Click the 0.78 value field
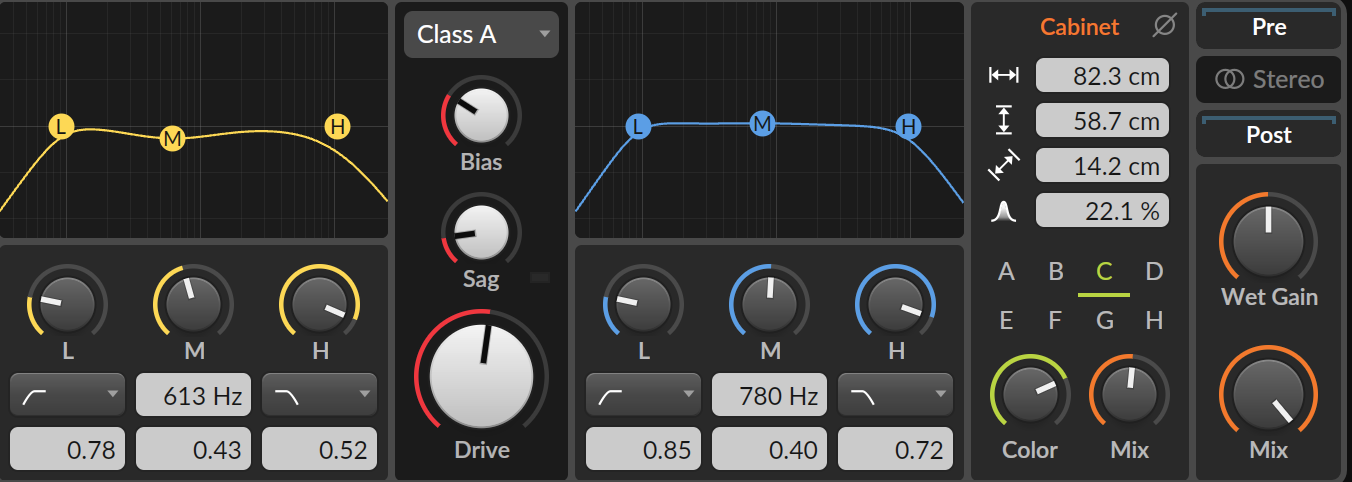The width and height of the screenshot is (1352, 482). point(67,449)
